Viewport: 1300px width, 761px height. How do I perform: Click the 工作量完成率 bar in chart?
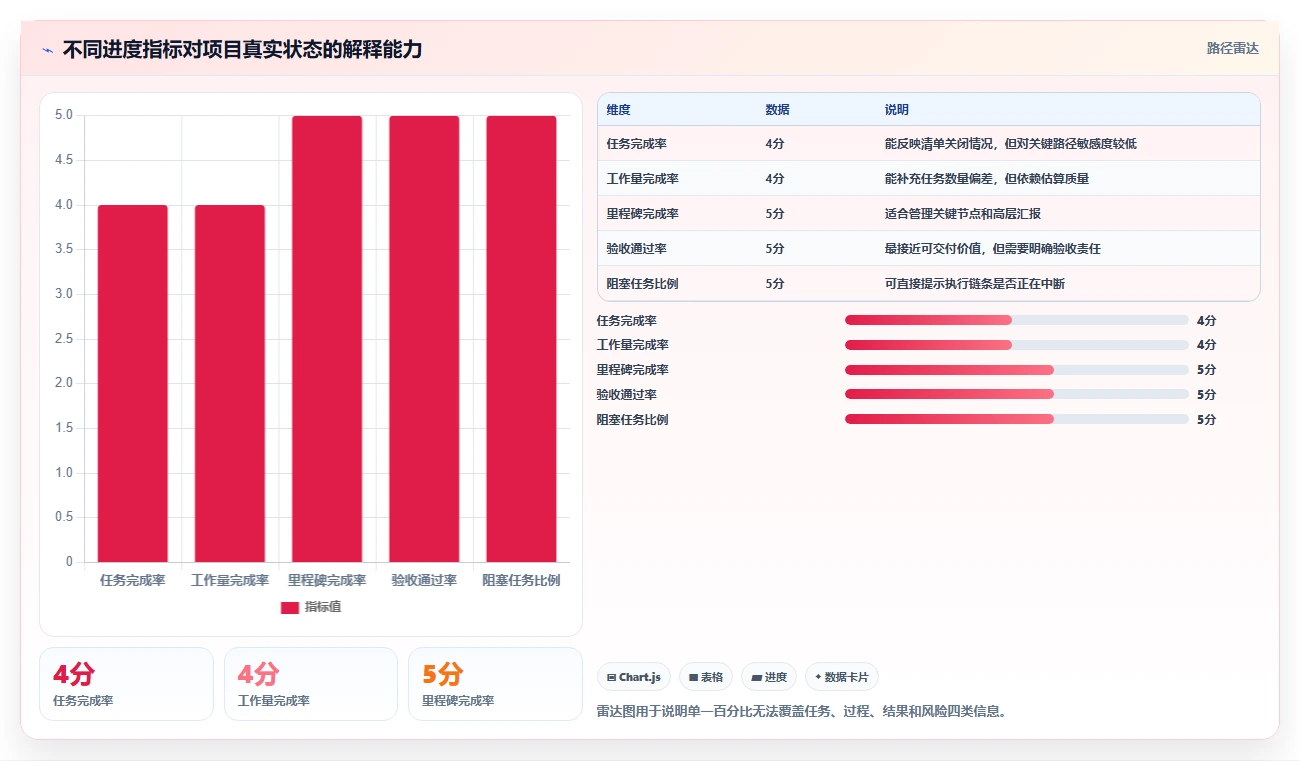[x=229, y=383]
